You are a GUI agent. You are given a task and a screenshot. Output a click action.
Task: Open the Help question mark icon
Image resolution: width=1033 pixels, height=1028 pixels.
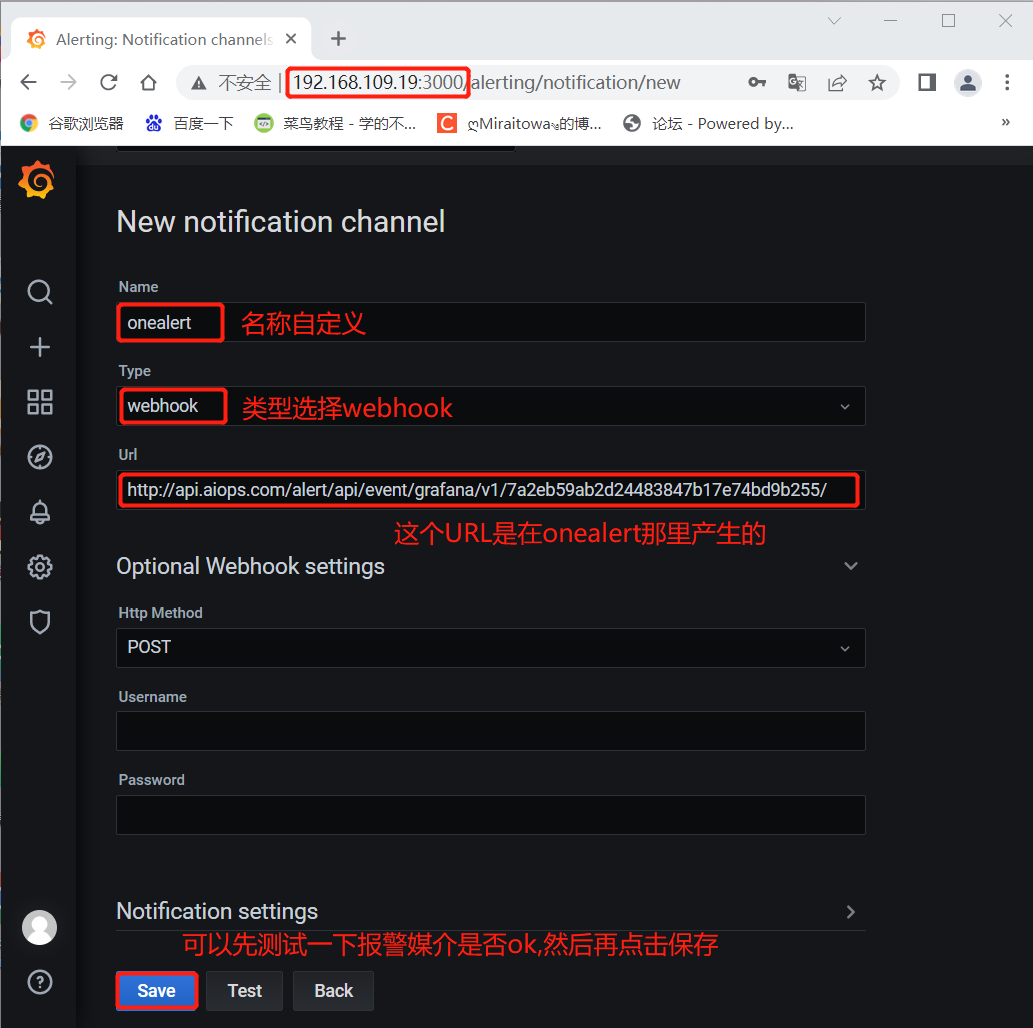point(40,982)
